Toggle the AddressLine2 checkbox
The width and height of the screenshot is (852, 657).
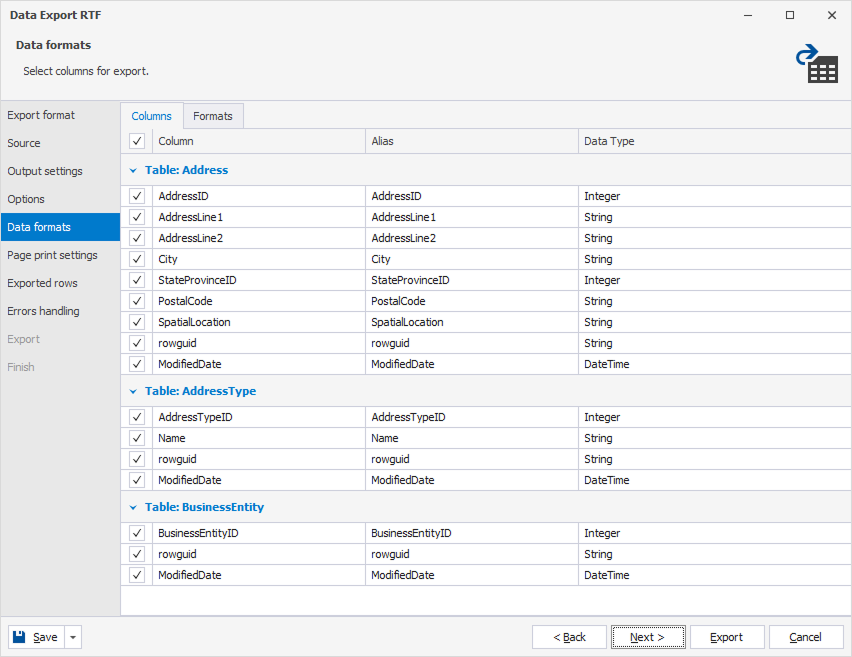pyautogui.click(x=137, y=238)
